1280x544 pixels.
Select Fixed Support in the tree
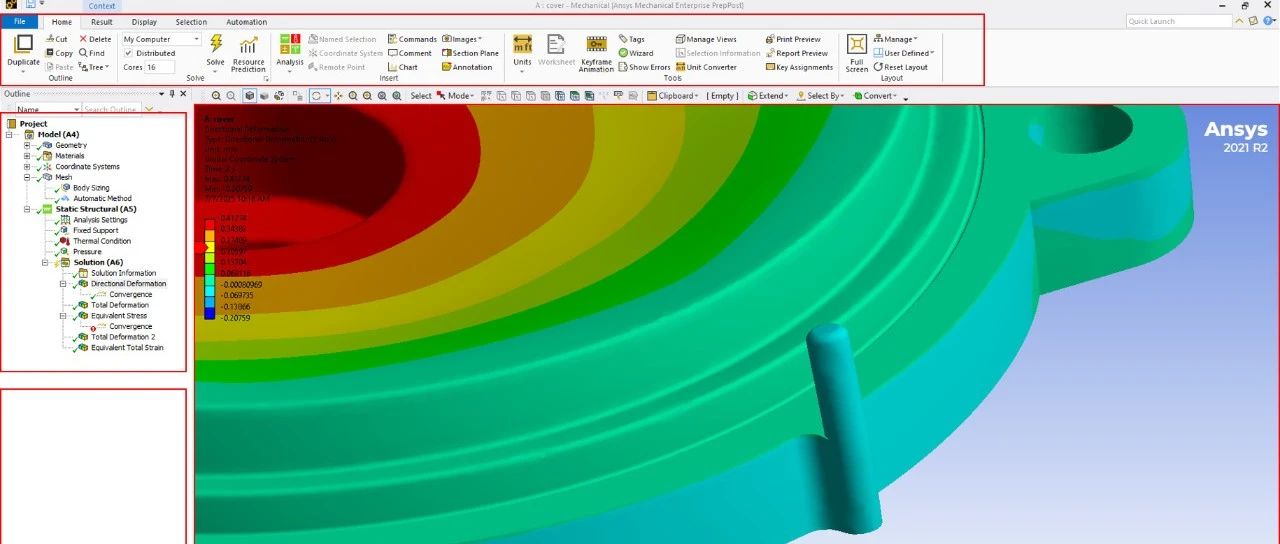pyautogui.click(x=95, y=230)
